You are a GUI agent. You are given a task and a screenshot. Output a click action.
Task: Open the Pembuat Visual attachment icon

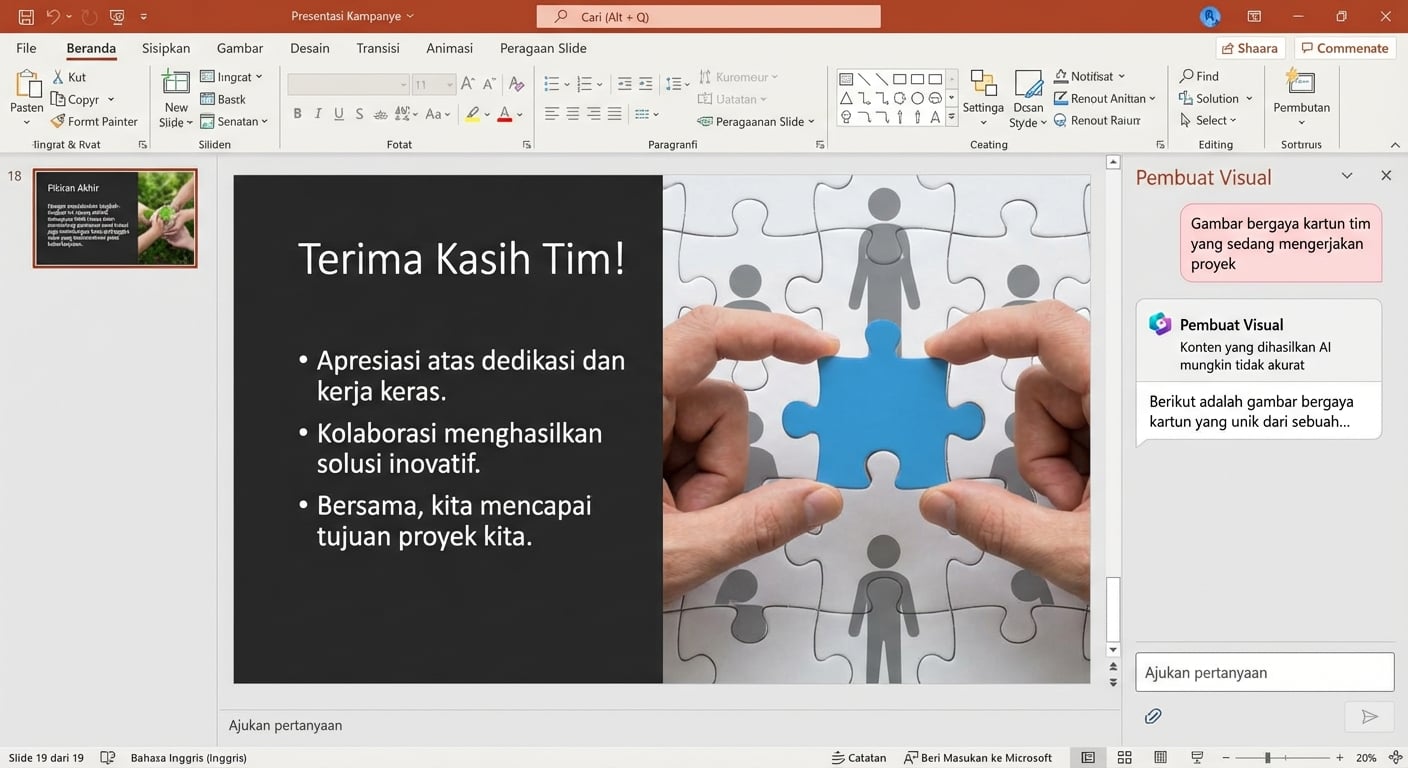pos(1153,716)
